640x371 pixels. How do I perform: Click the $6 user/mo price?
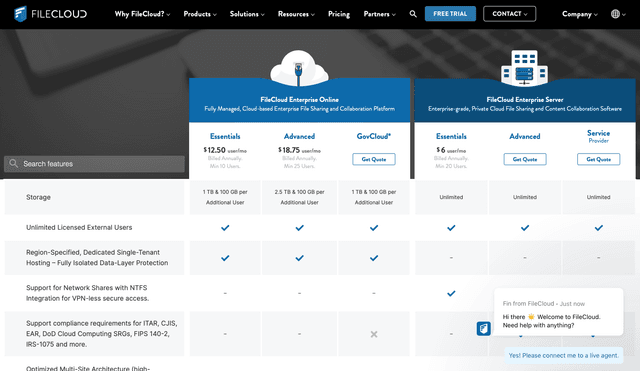(x=451, y=150)
